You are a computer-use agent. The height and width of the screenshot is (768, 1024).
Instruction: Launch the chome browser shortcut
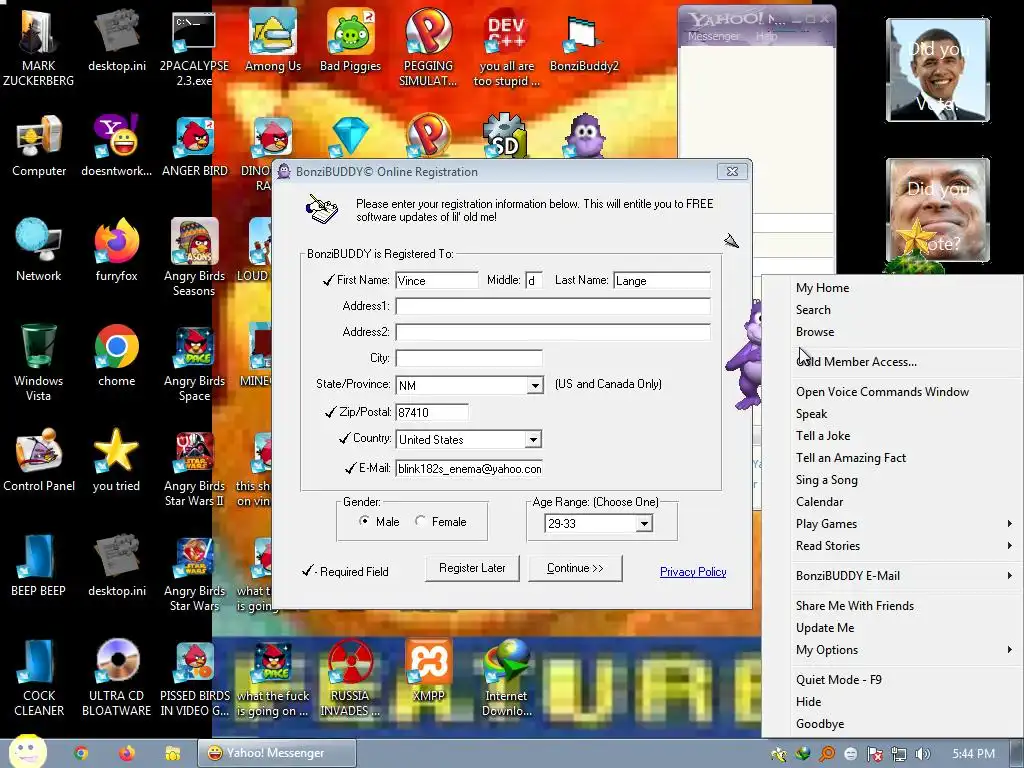(x=116, y=355)
